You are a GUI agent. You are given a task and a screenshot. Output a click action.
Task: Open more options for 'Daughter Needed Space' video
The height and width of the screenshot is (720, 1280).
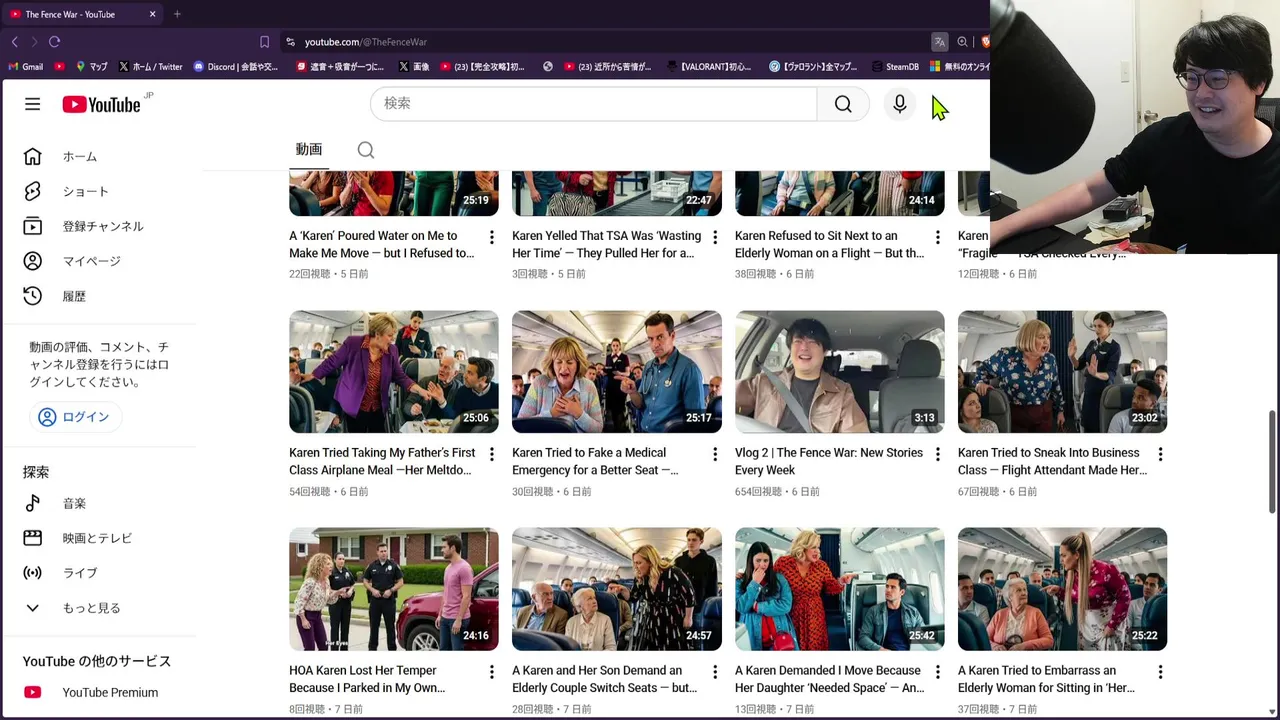pos(937,672)
